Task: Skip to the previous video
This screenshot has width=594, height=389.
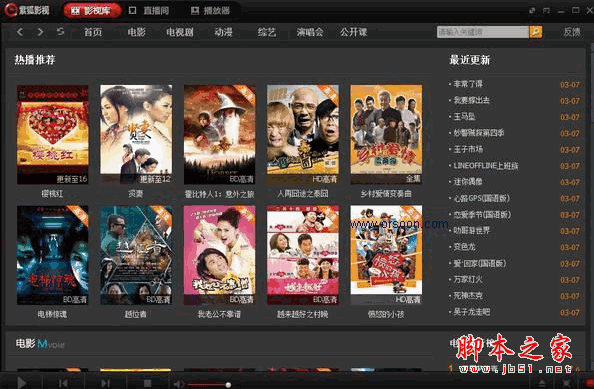Action: point(63,383)
